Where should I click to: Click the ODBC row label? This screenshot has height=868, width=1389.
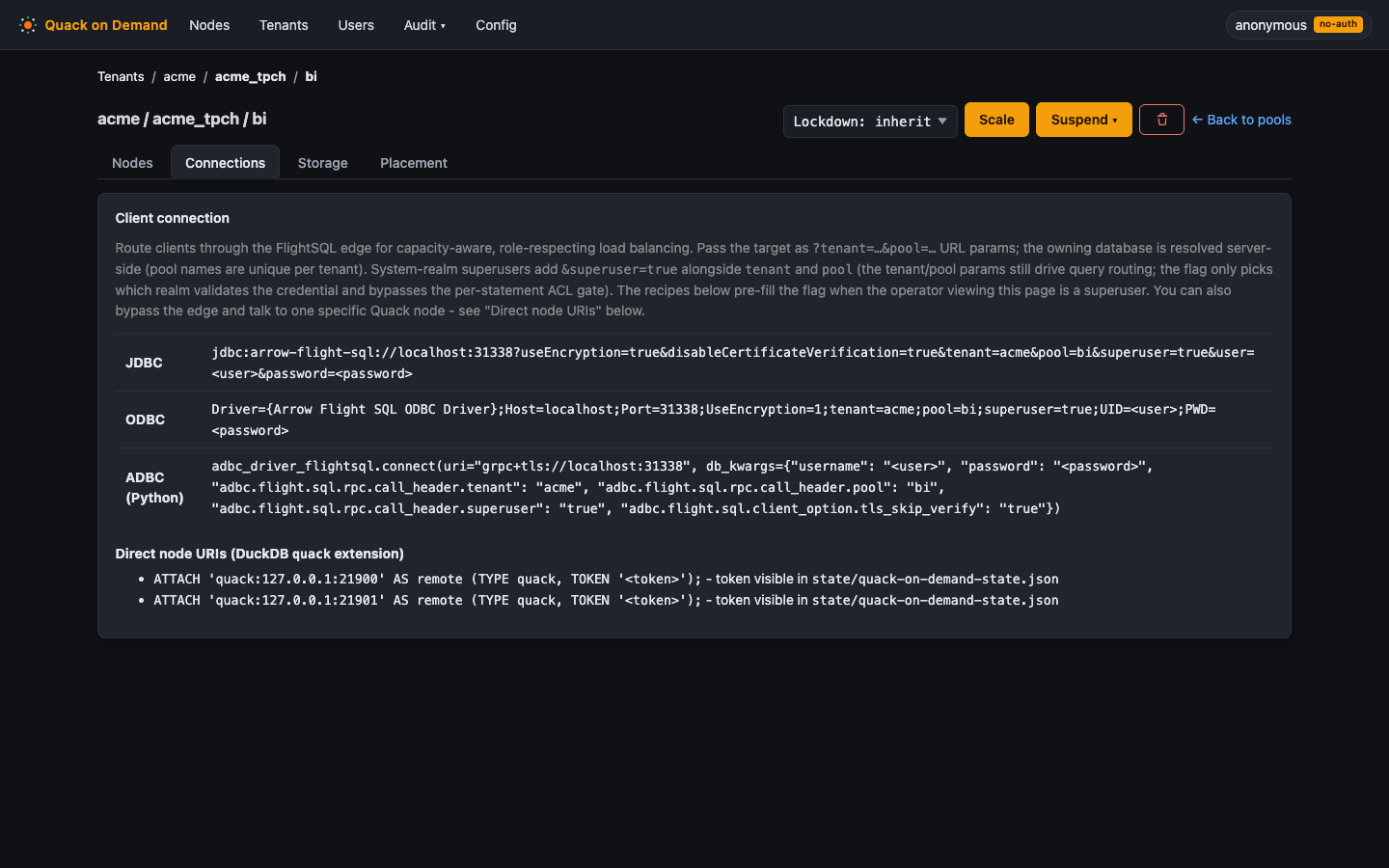145,420
